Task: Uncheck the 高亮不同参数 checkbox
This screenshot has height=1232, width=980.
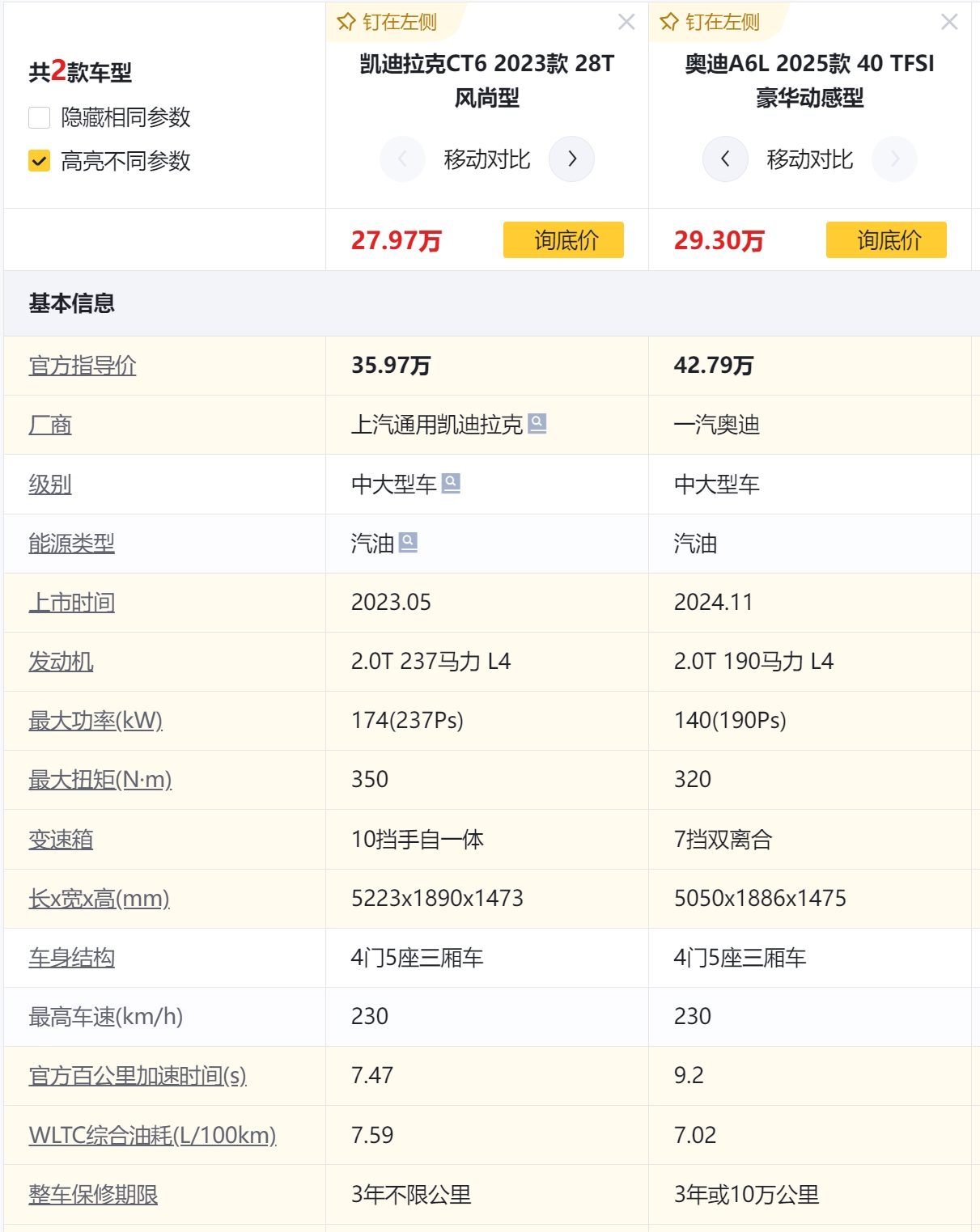Action: pos(39,161)
